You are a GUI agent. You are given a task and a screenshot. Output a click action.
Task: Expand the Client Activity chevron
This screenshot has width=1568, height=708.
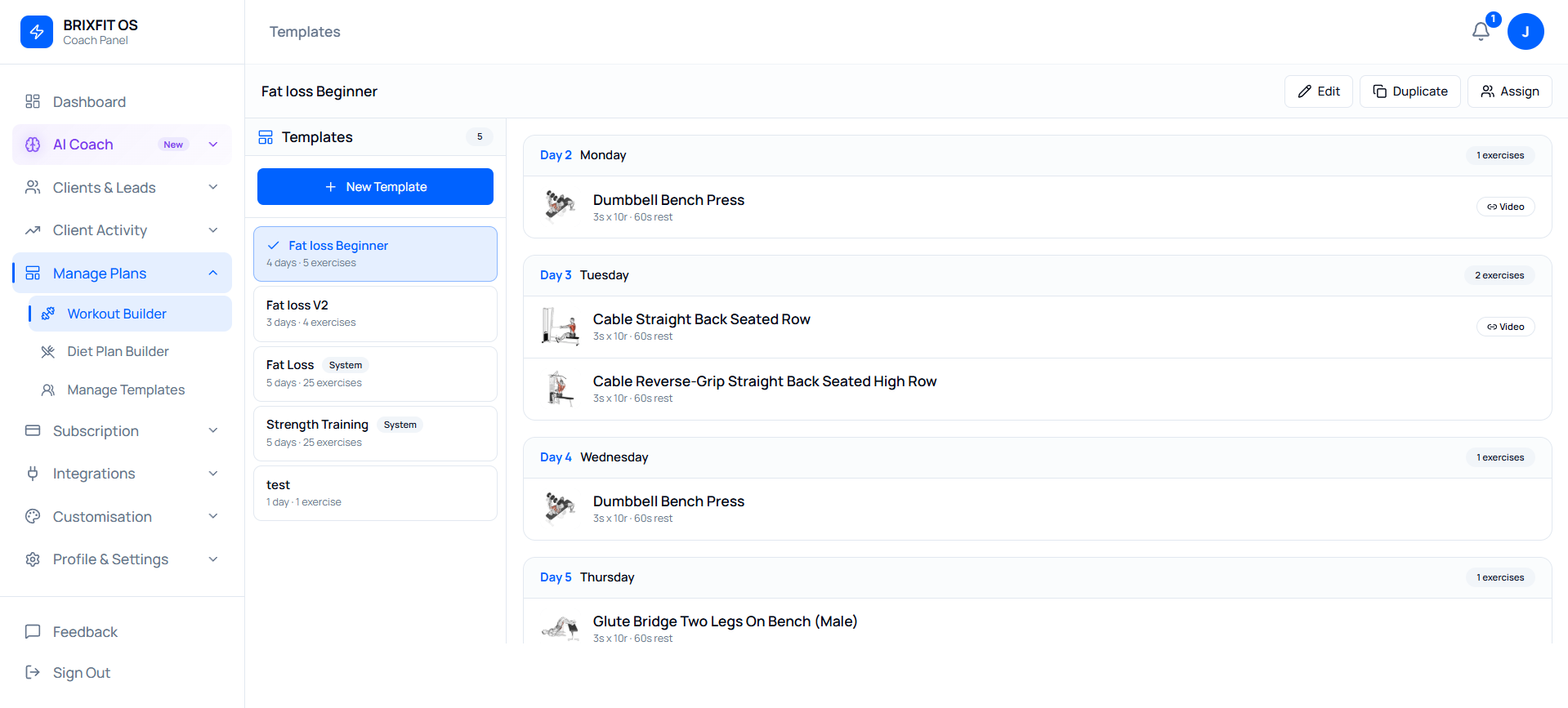(213, 230)
